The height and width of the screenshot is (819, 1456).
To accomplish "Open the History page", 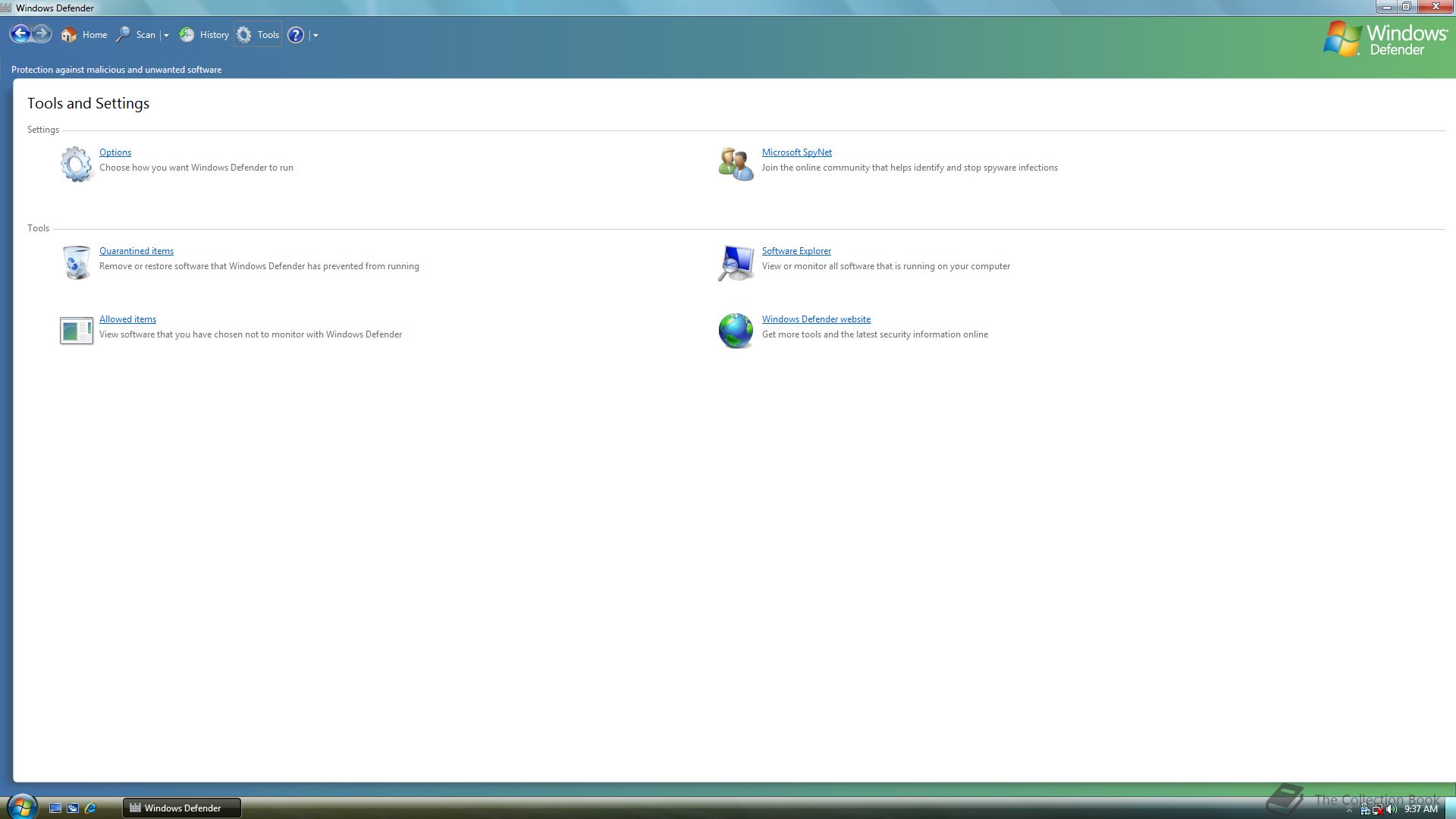I will 204,34.
